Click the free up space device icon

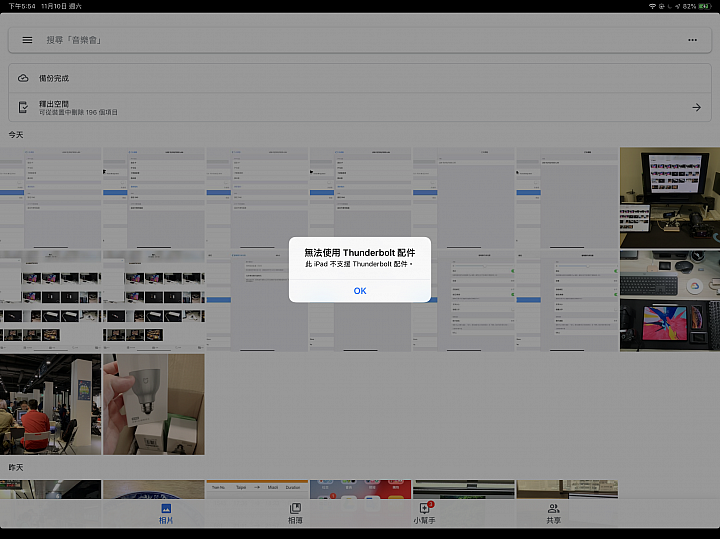pyautogui.click(x=23, y=107)
